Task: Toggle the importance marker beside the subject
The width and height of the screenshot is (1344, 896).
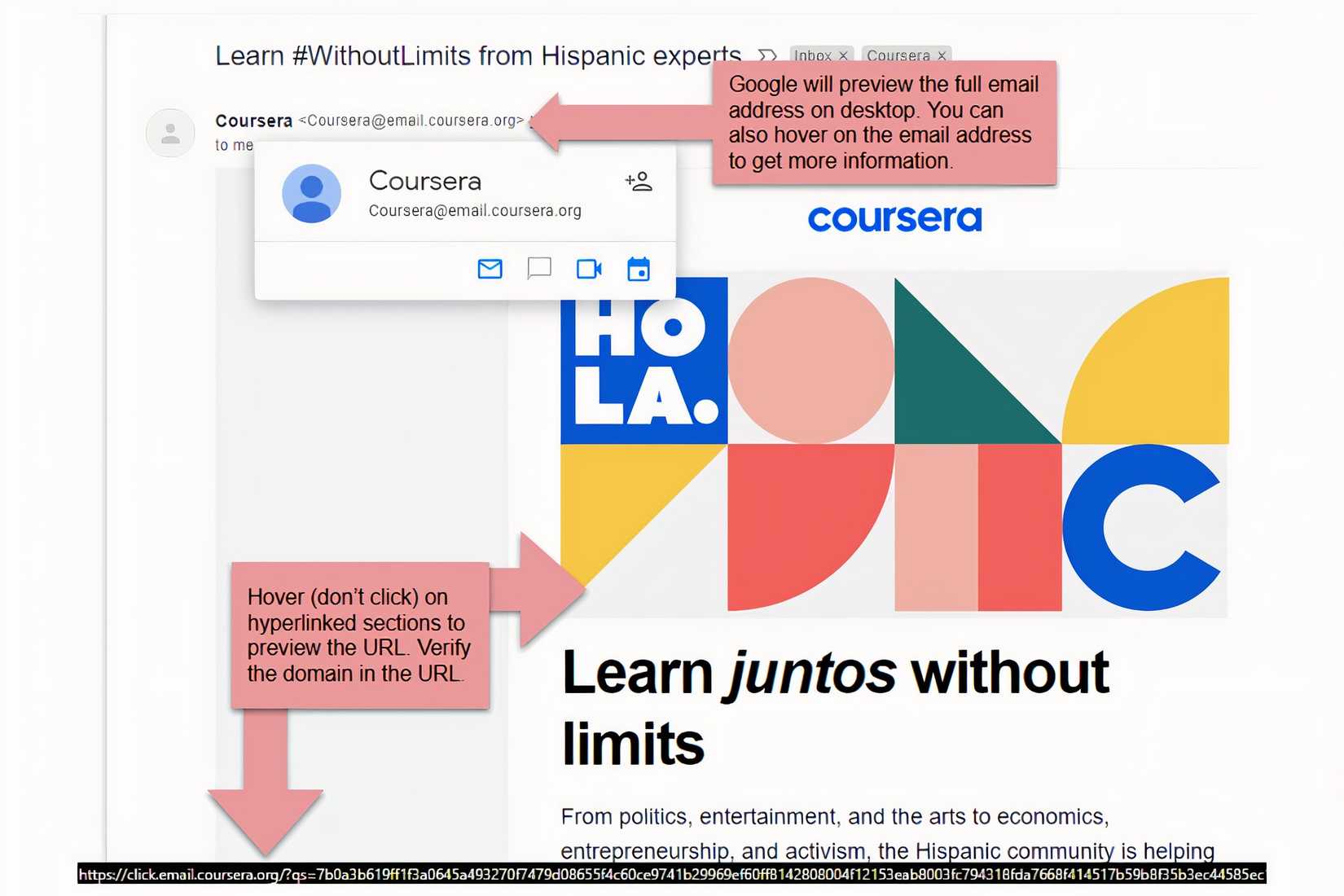Action: [766, 55]
